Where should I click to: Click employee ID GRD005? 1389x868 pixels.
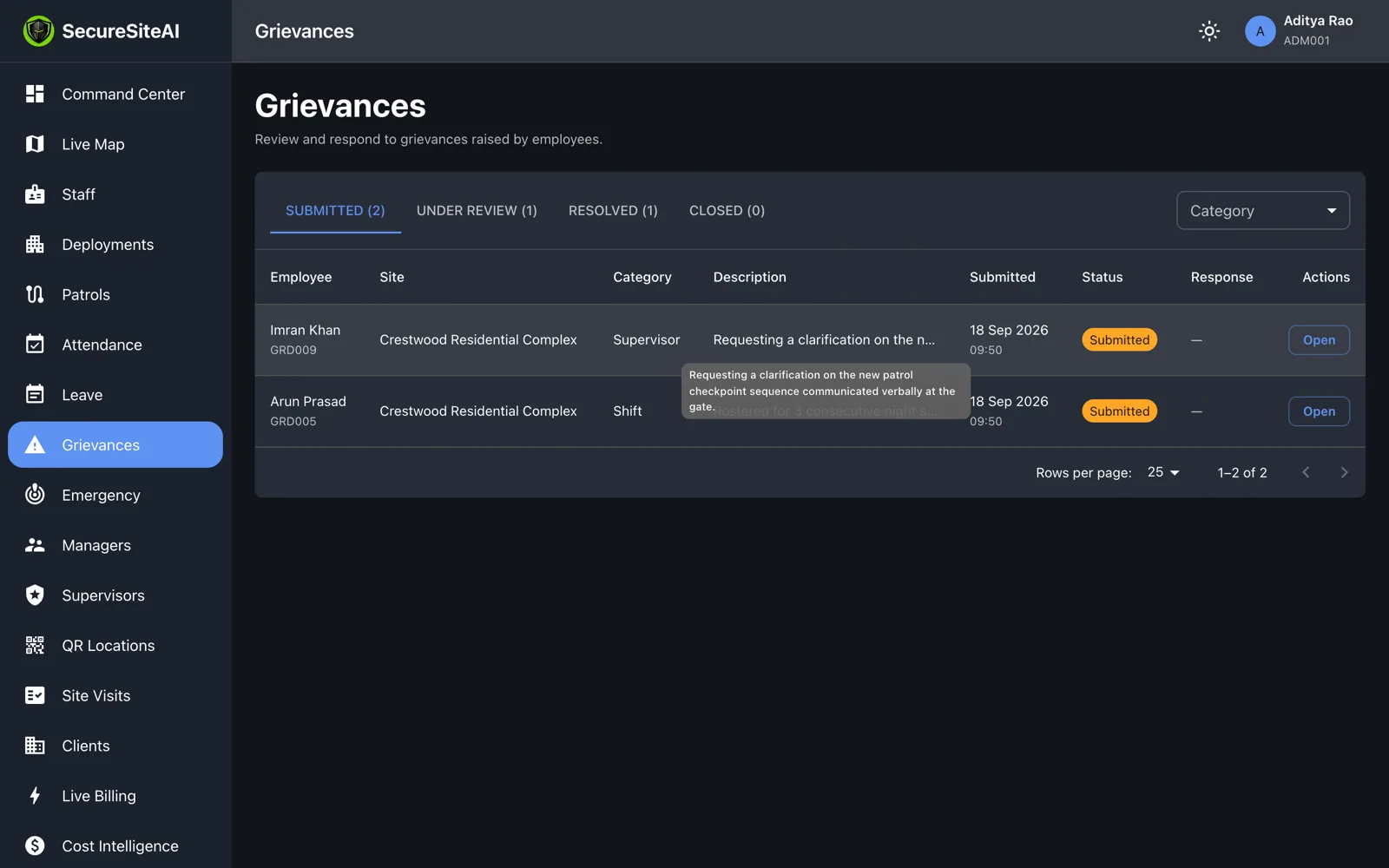293,421
